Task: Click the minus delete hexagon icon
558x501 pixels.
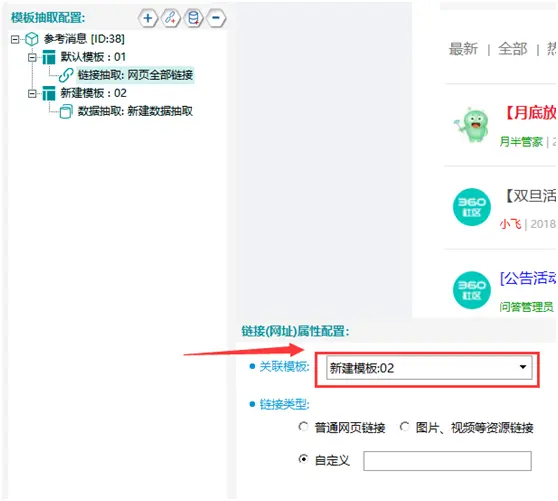Action: [x=216, y=18]
